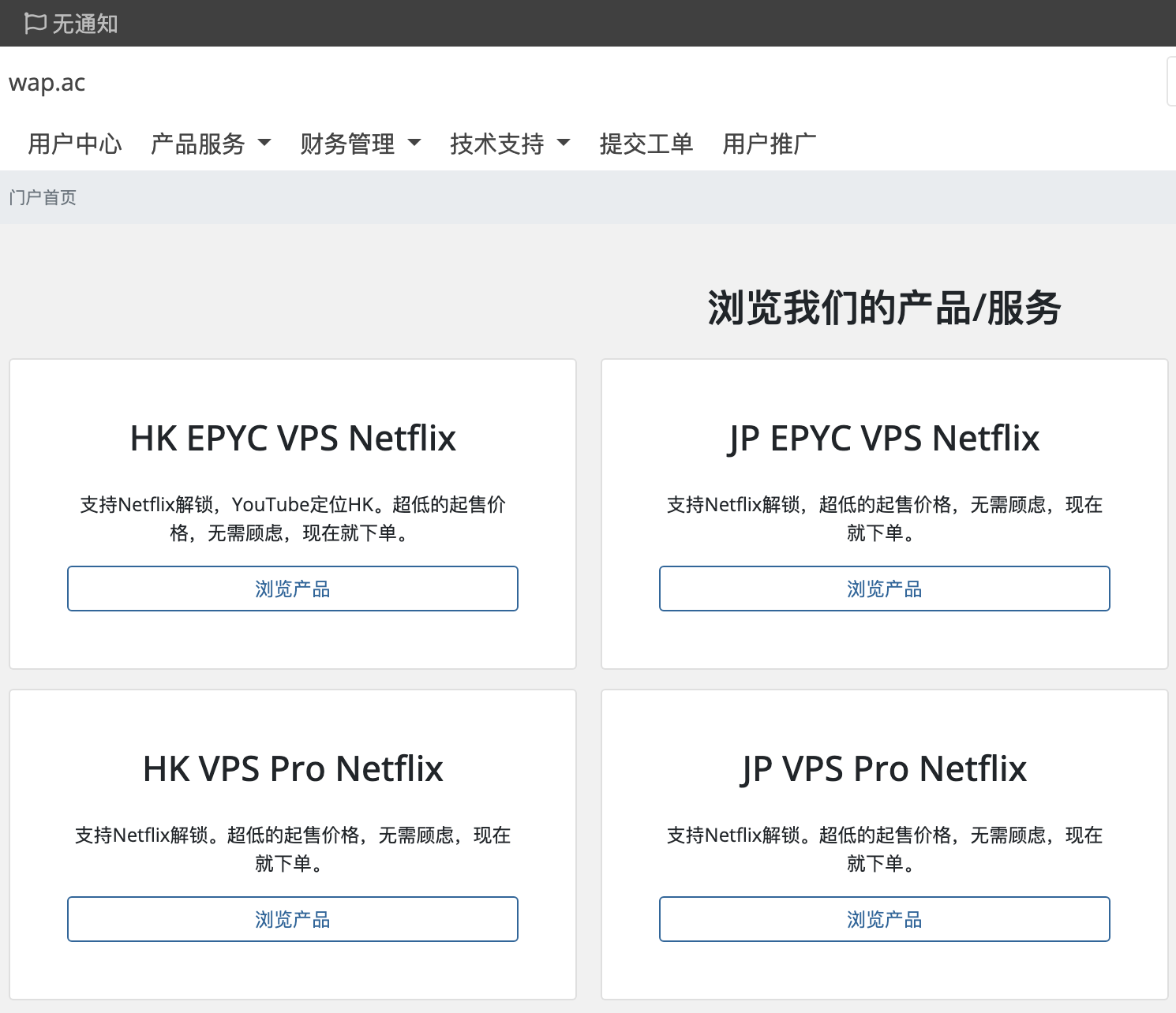Browse products for JP VPS Pro Netflix

click(x=885, y=919)
